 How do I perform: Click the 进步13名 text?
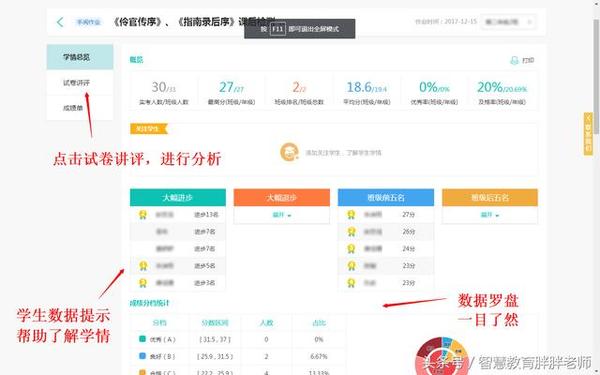click(206, 215)
